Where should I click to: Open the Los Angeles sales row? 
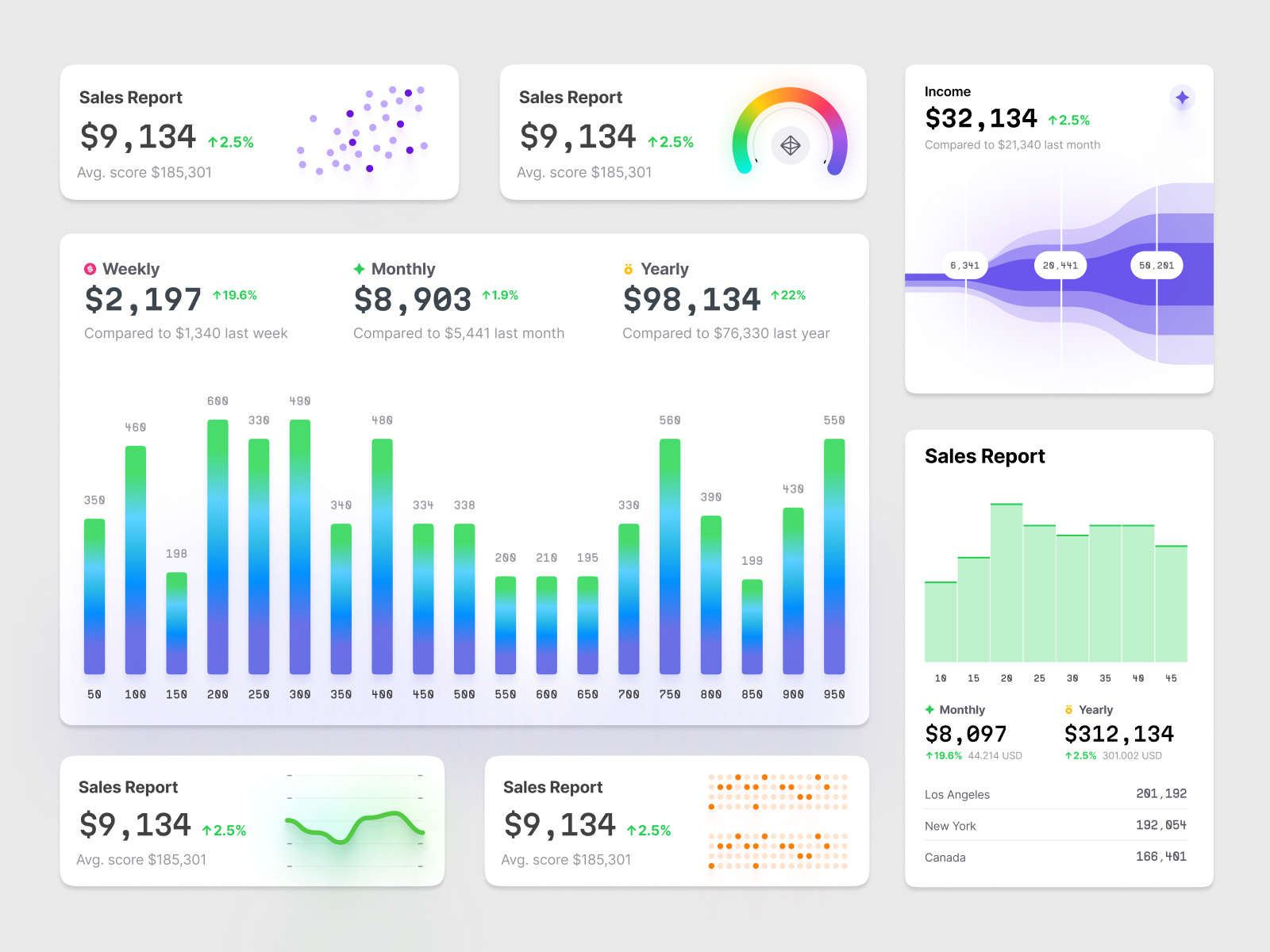(x=1056, y=794)
